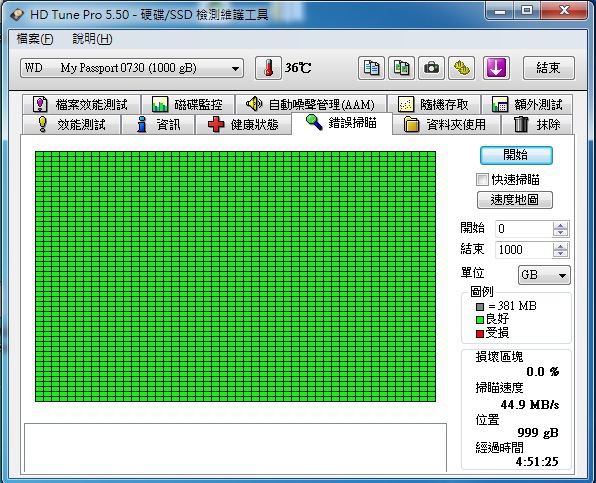
Task: Decrease the 結束 value with the down arrow
Action: [x=560, y=253]
